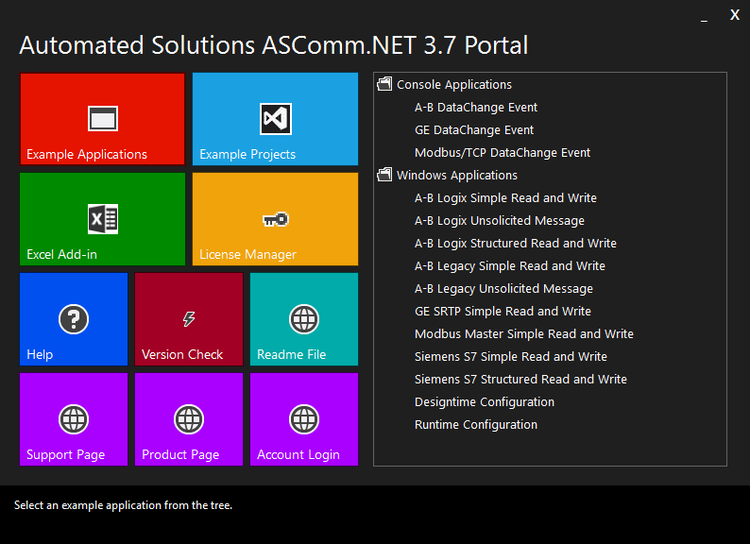Select Runtime Configuration example

[x=476, y=425]
